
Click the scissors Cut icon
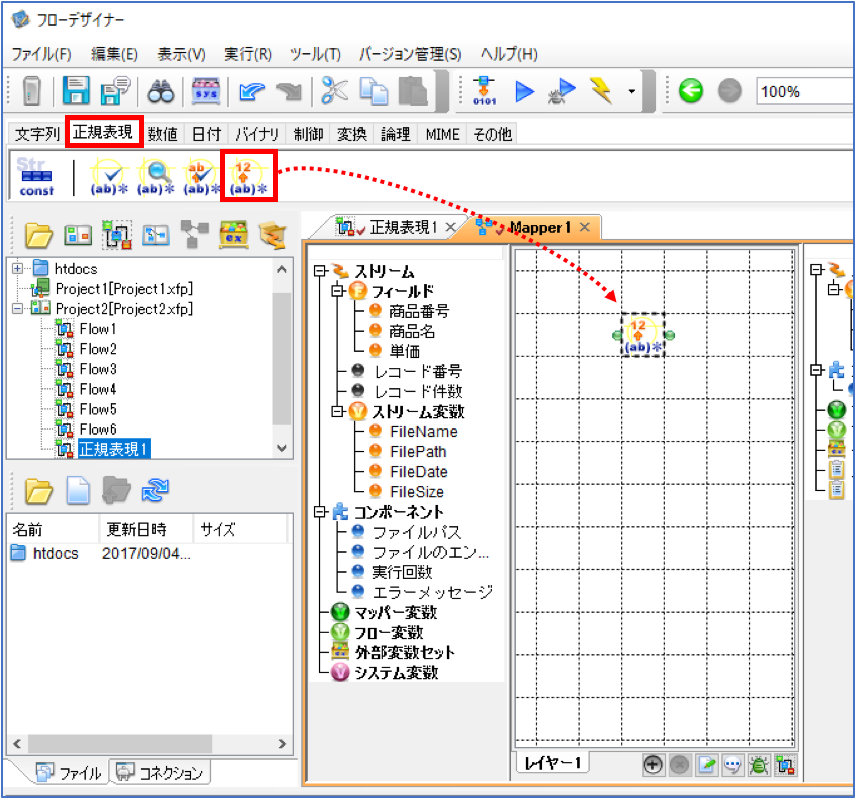334,90
